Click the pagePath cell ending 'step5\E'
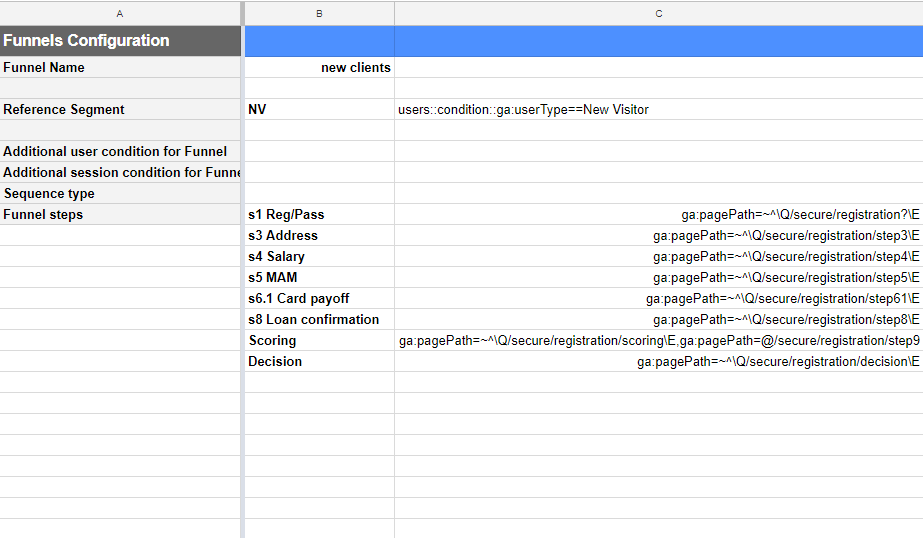 coord(659,277)
